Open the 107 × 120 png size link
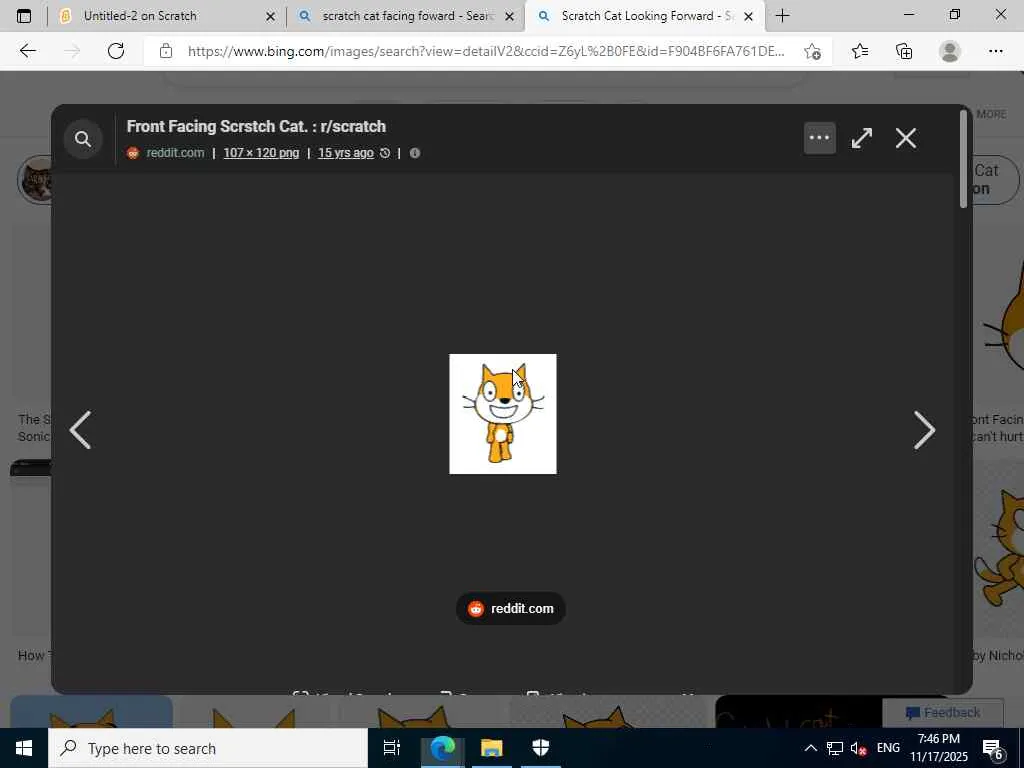Viewport: 1024px width, 768px height. pyautogui.click(x=261, y=153)
